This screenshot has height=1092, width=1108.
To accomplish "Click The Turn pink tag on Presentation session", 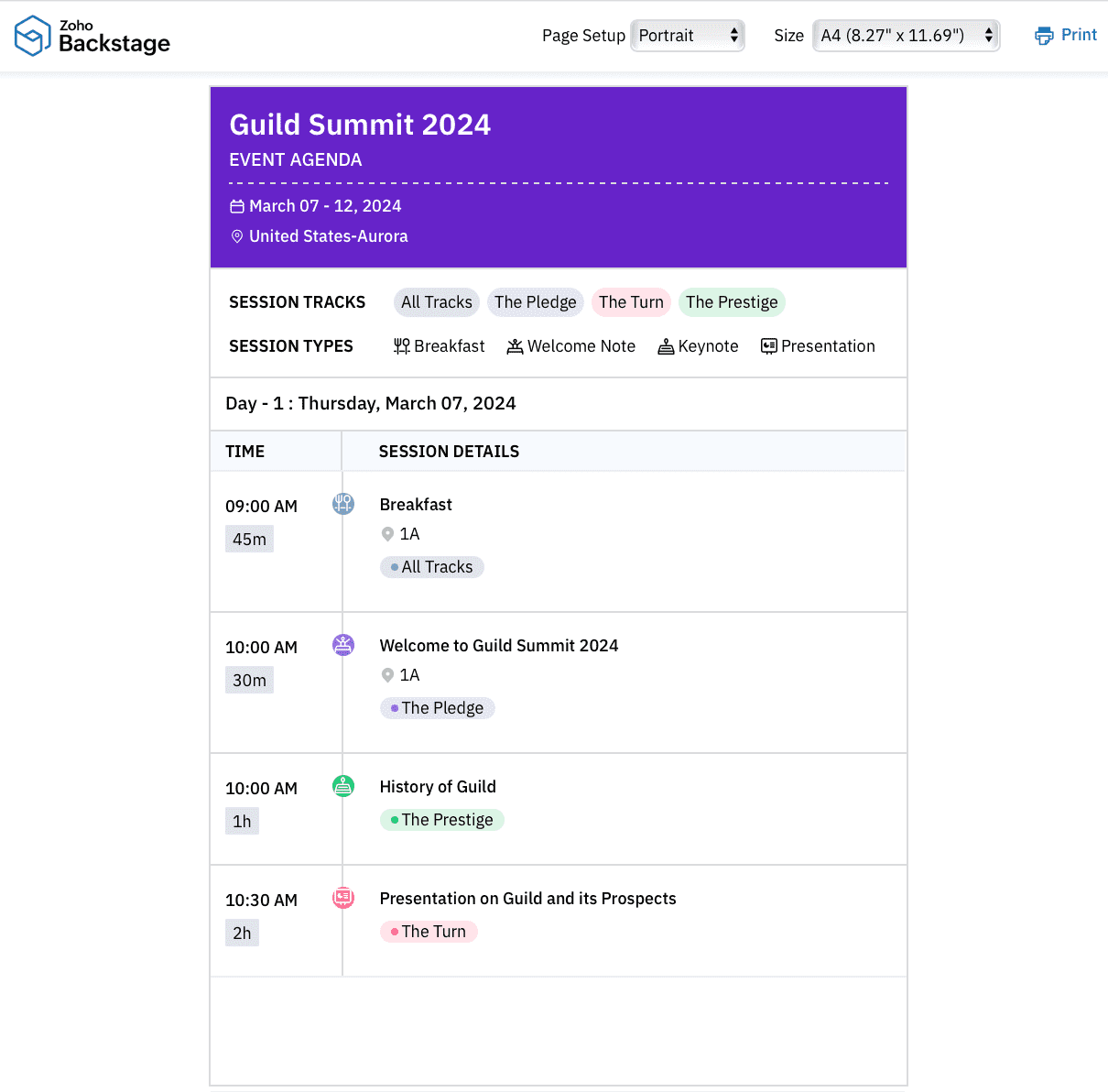I will coord(429,932).
